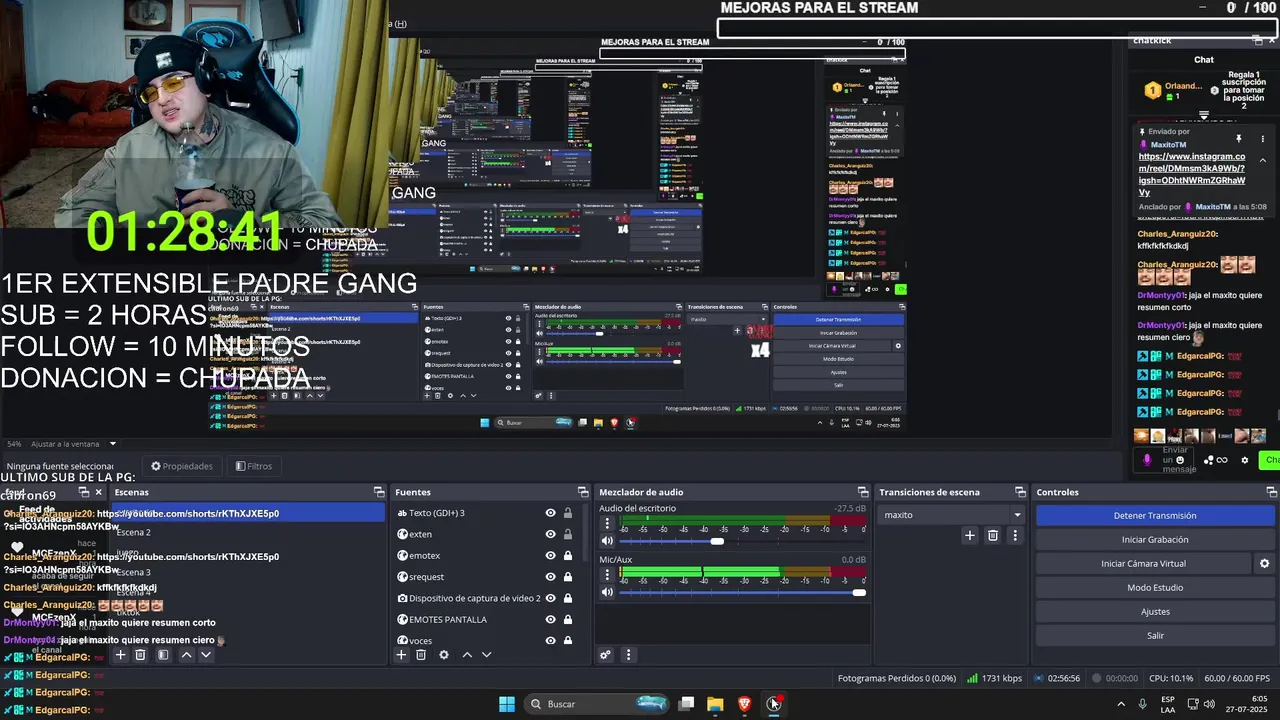
Task: Open Windows Start menu
Action: click(x=507, y=704)
